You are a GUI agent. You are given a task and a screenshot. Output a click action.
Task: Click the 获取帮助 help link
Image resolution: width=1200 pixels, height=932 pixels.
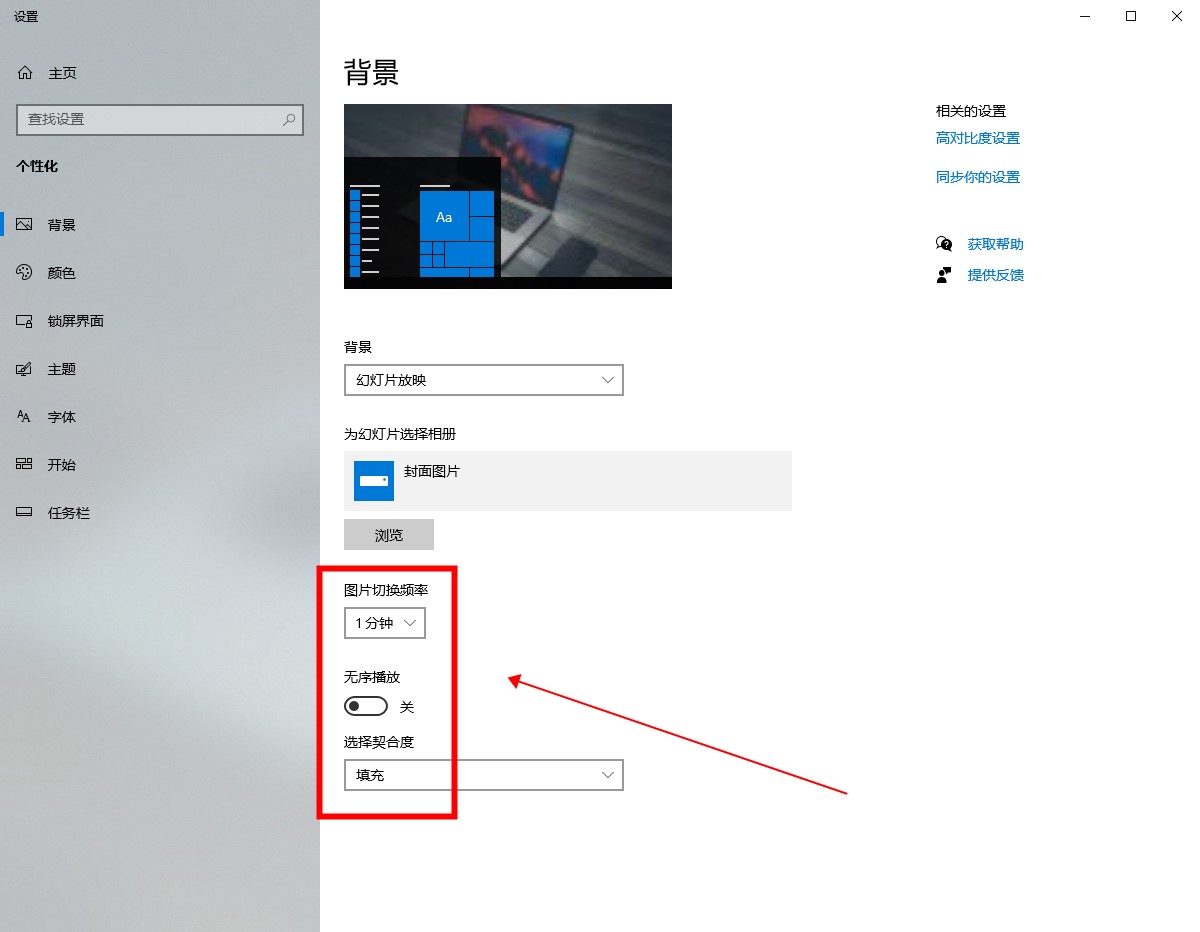pos(995,244)
